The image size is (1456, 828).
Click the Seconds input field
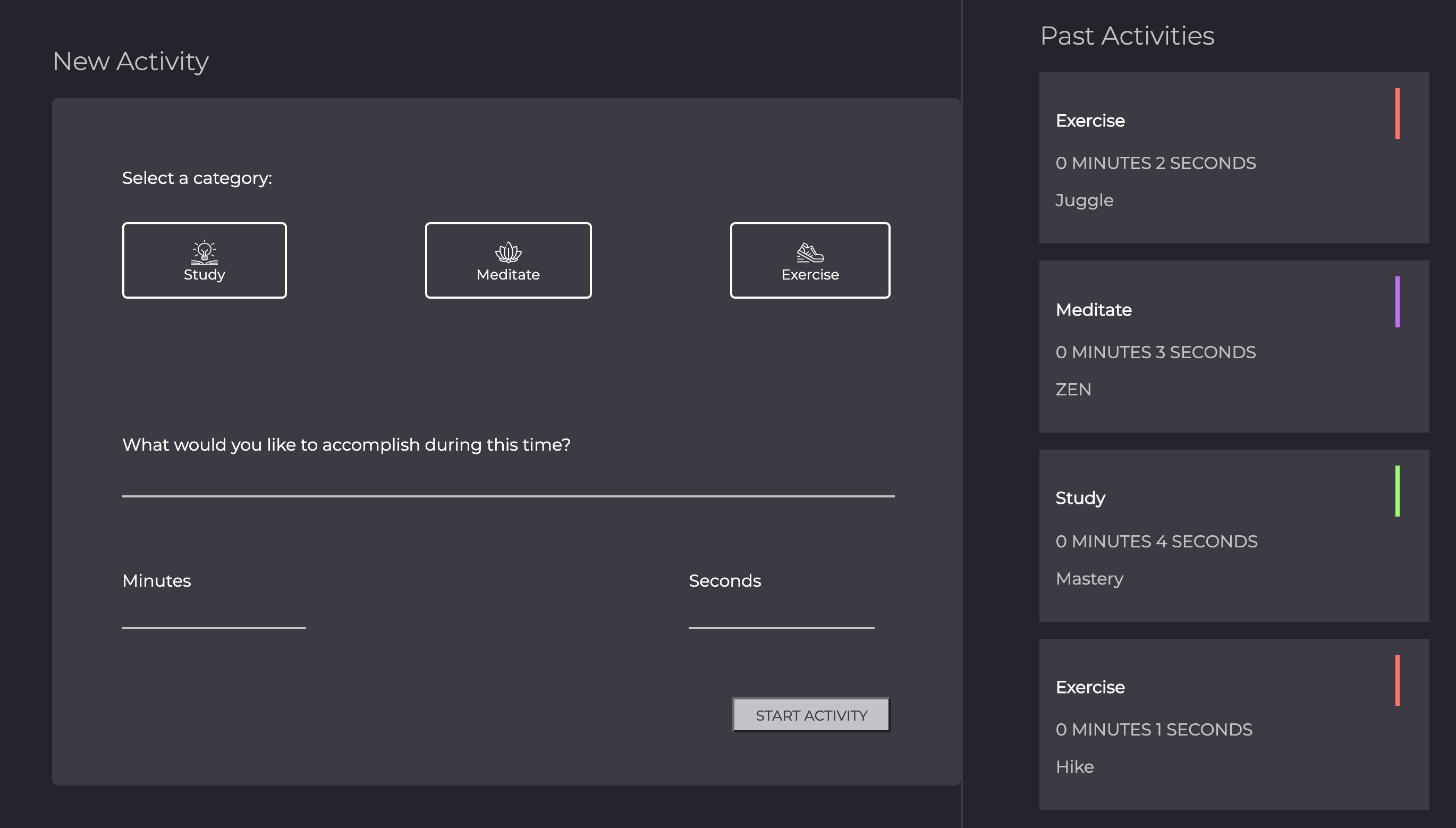(x=781, y=614)
